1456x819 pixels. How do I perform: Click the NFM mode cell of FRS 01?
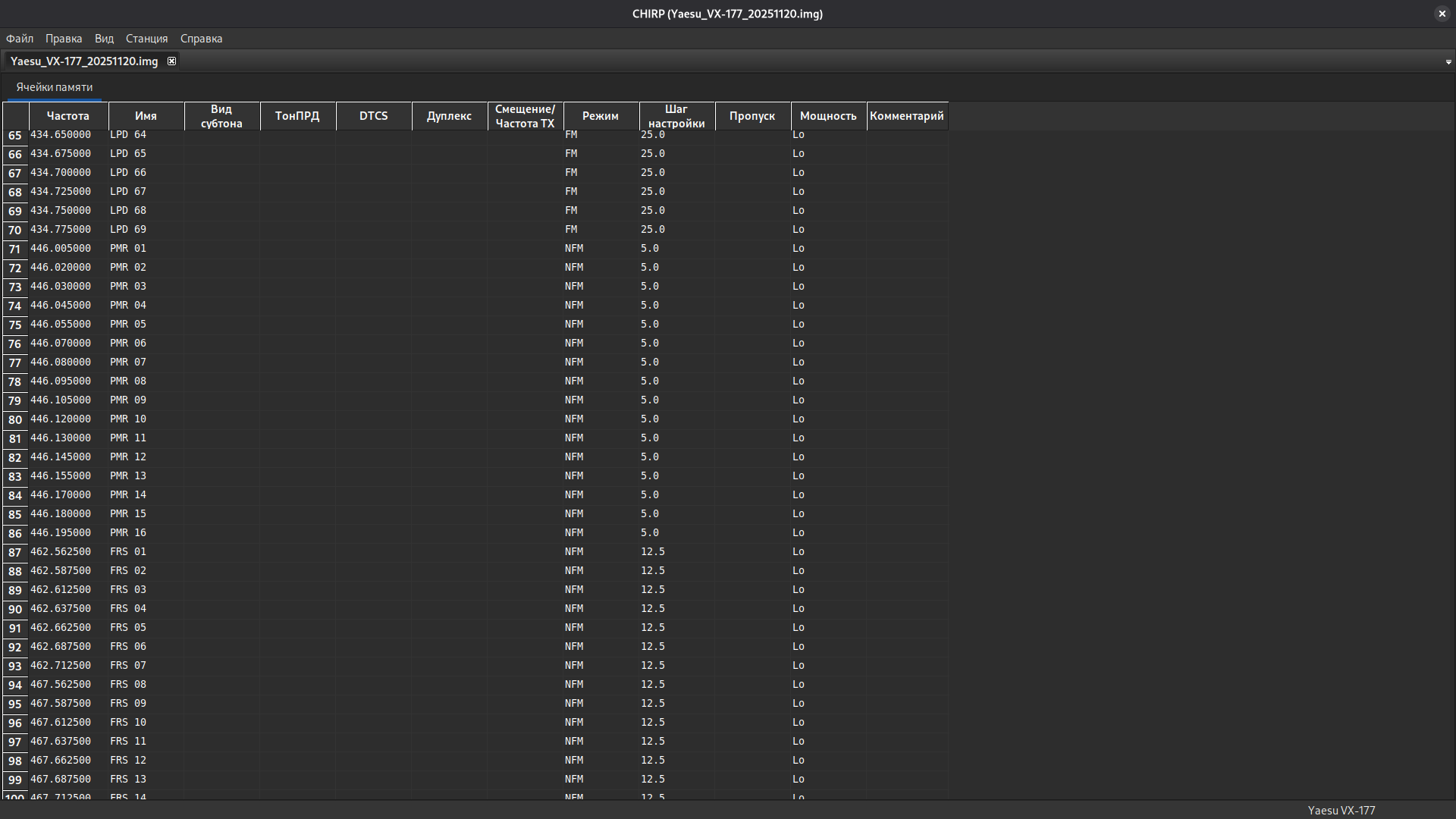click(x=574, y=552)
